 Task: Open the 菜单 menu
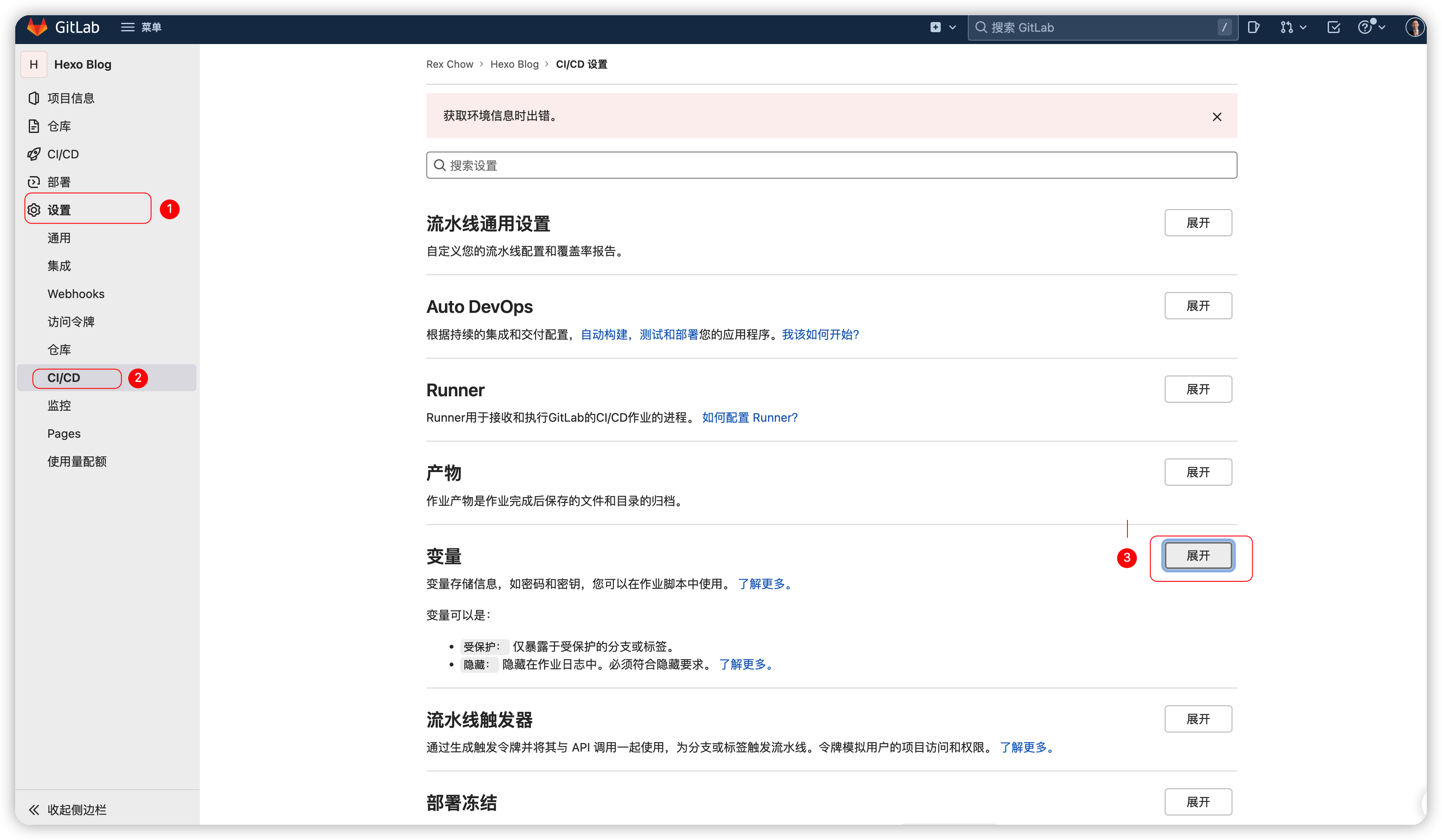tap(141, 27)
